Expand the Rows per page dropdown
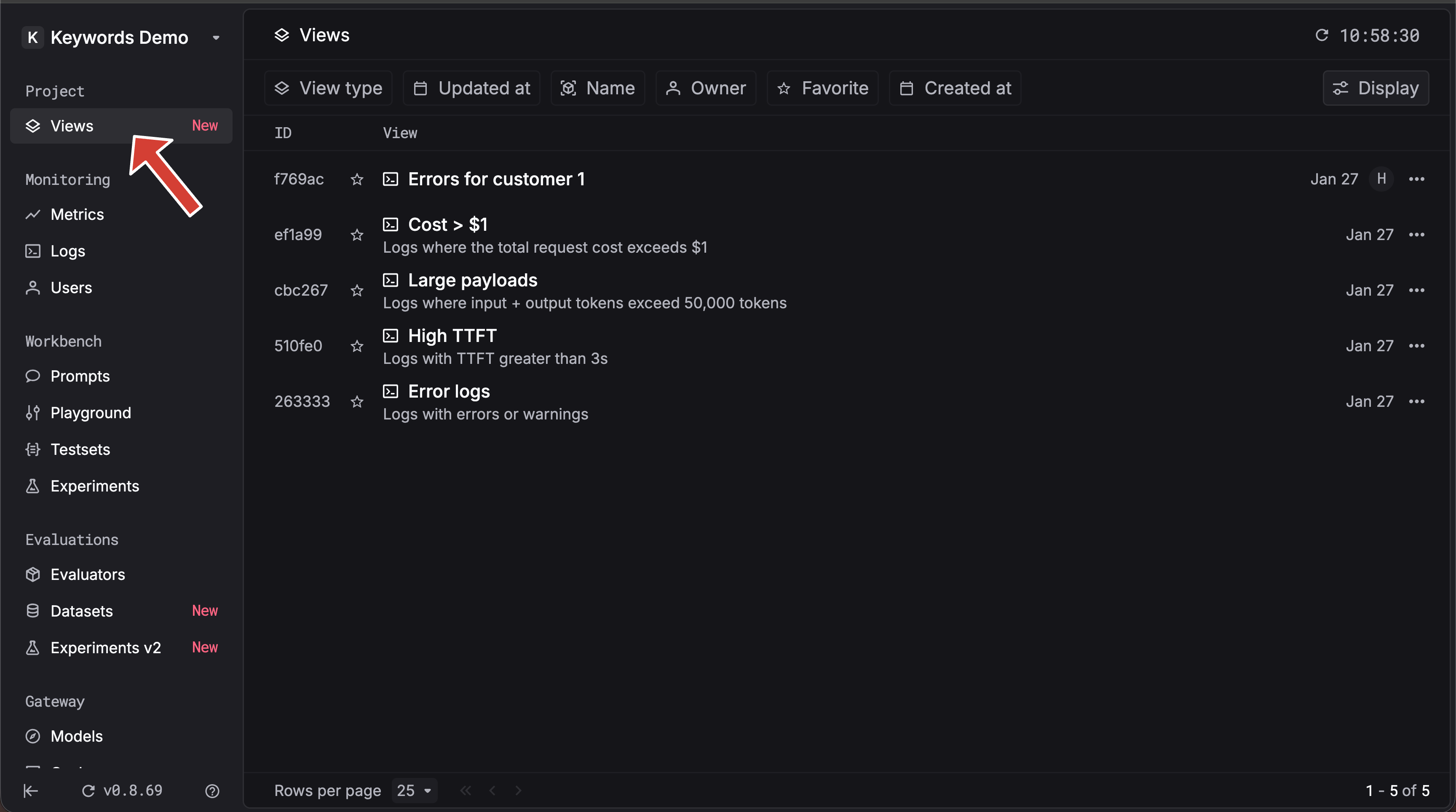 [414, 791]
